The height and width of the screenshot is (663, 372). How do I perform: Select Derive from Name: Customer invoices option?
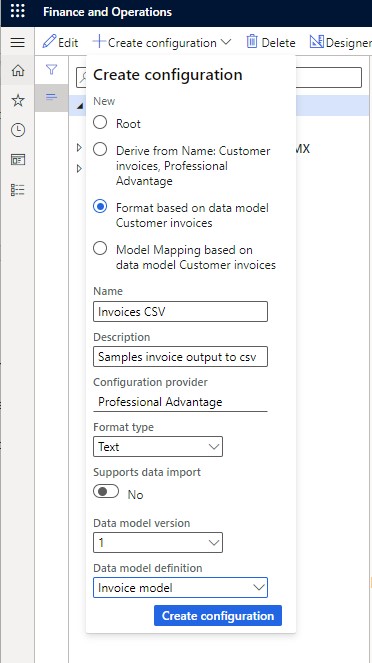click(x=100, y=149)
